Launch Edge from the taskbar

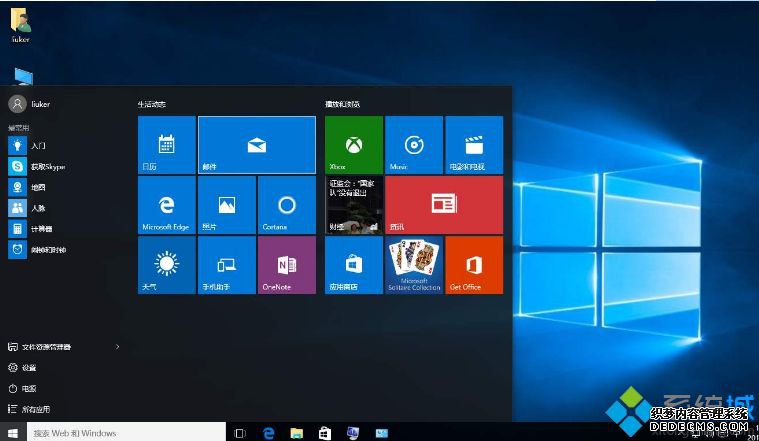(x=268, y=433)
